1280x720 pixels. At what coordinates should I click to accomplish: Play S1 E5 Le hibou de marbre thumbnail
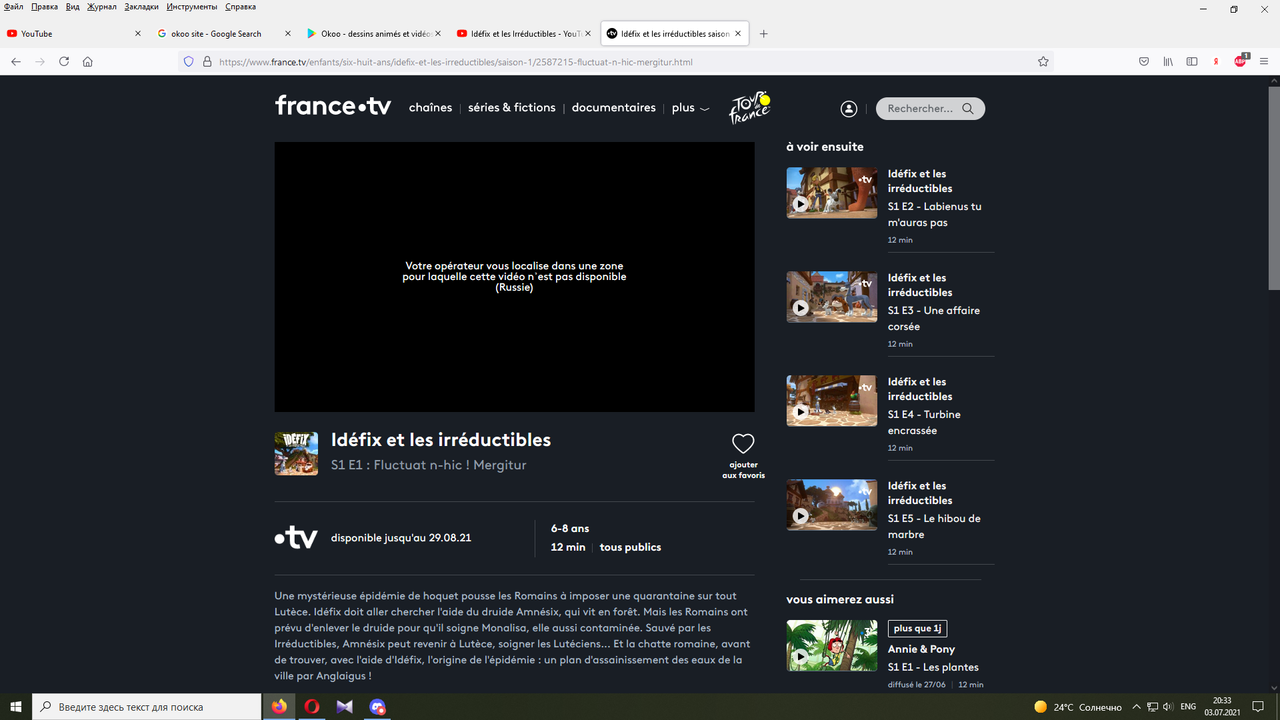click(831, 504)
